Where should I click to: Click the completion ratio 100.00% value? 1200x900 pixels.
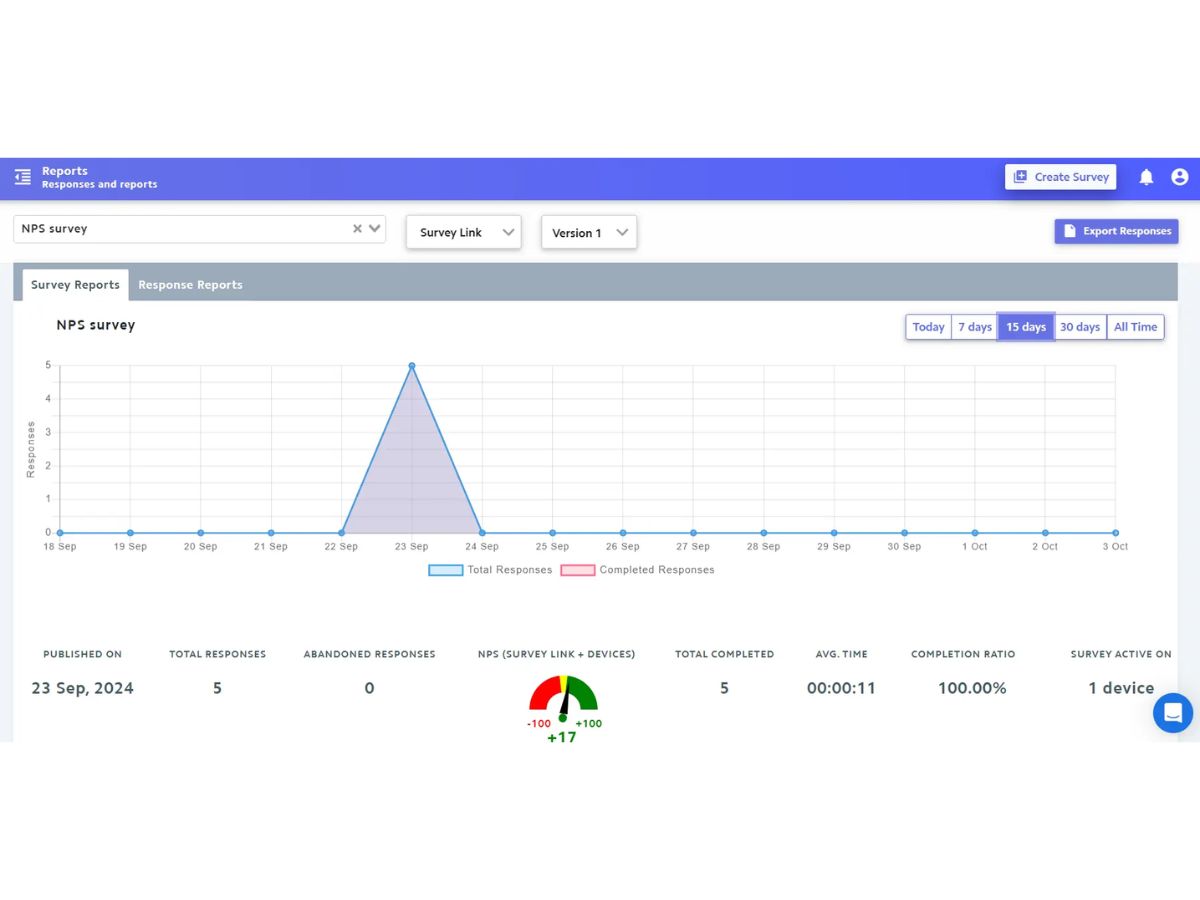[x=972, y=688]
